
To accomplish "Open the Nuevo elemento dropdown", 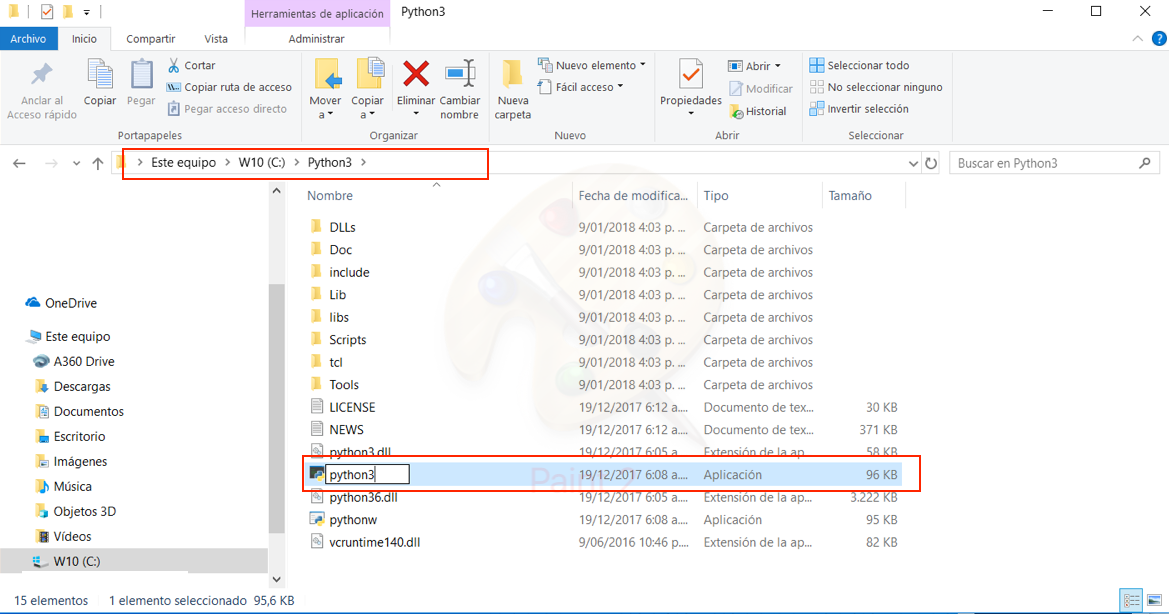I will coord(592,66).
